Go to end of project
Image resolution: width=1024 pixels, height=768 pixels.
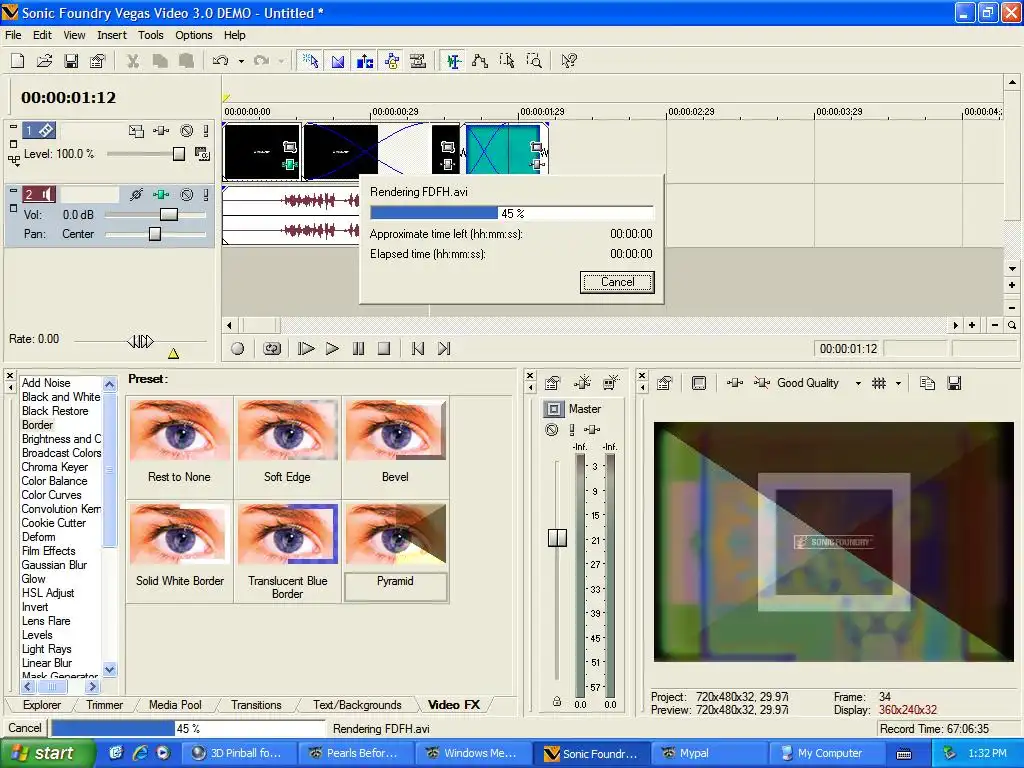(x=444, y=349)
